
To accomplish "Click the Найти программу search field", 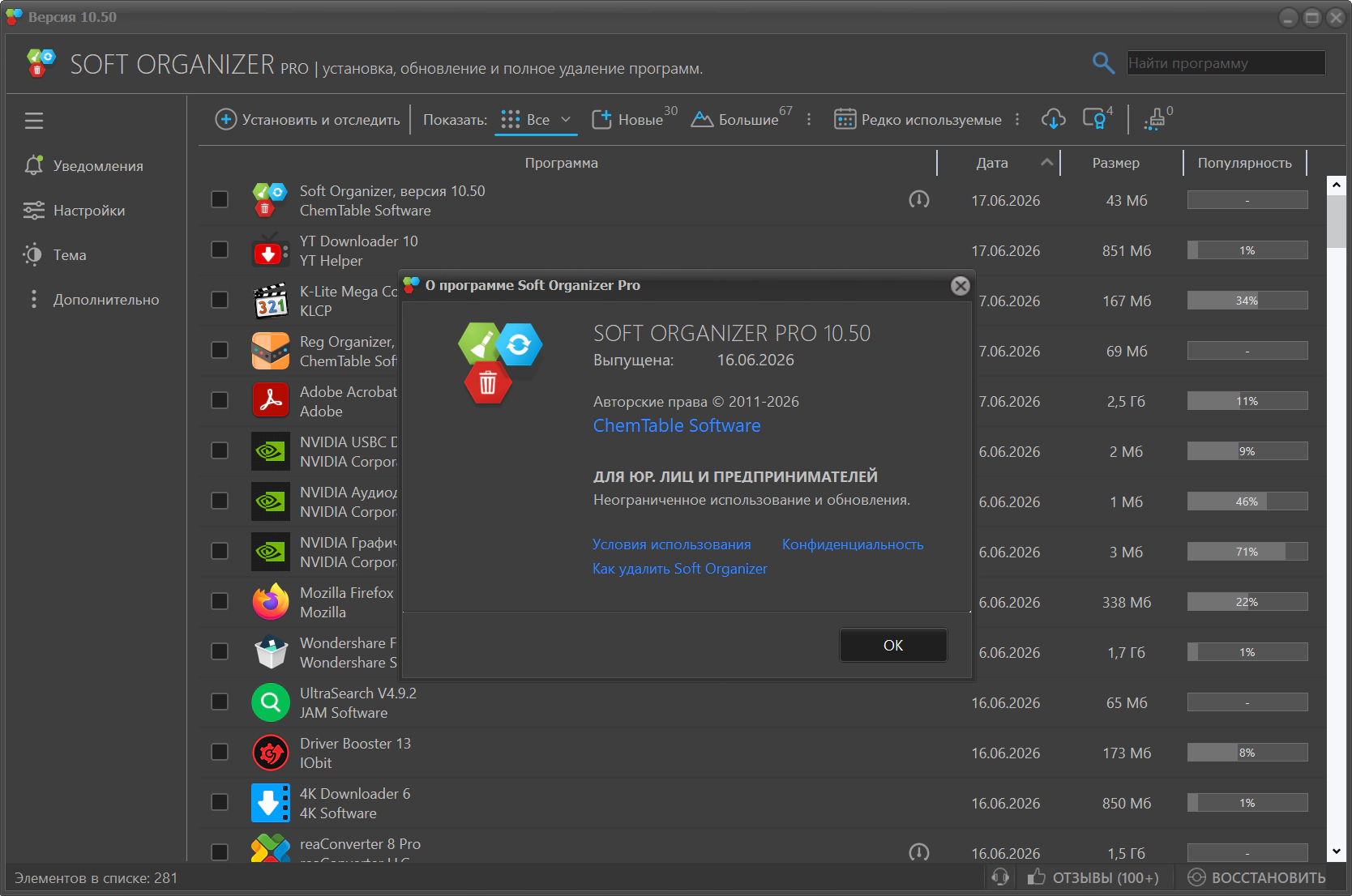I will coord(1226,62).
